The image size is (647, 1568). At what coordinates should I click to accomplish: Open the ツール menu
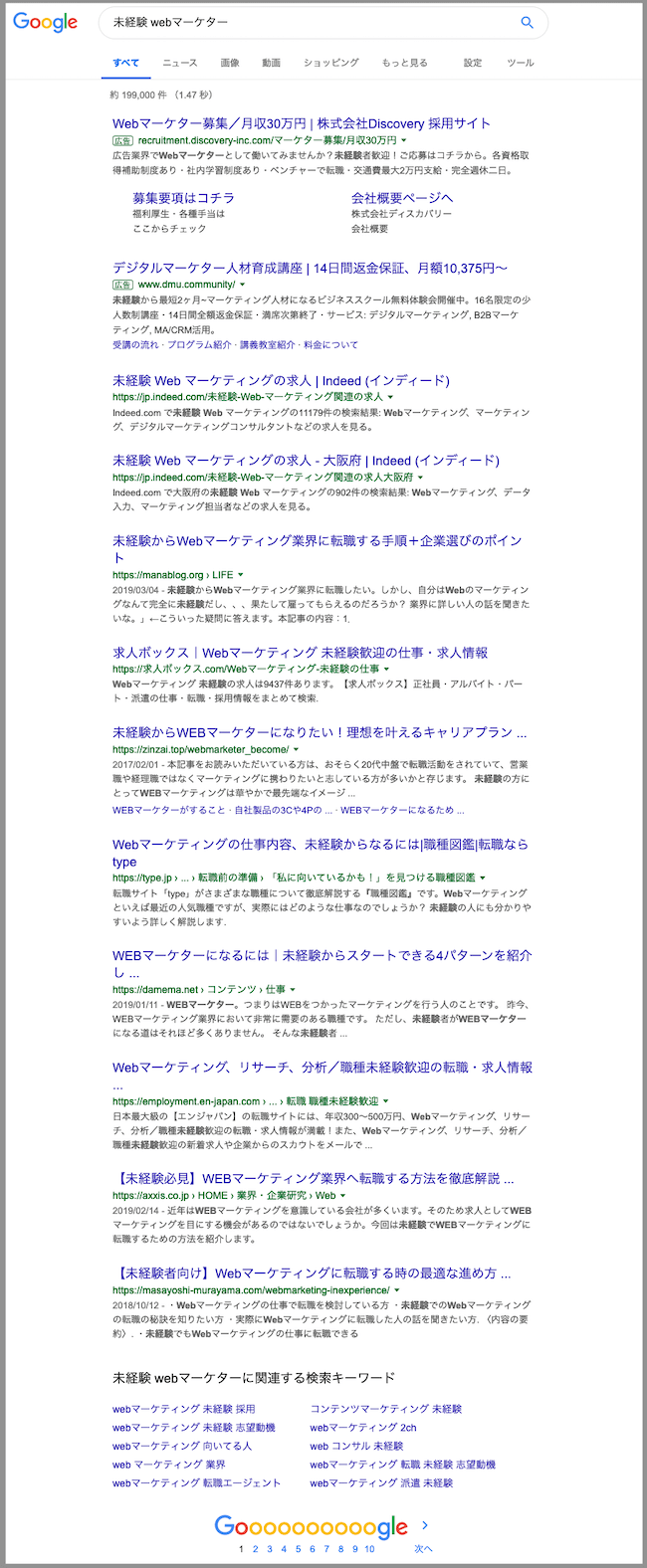(521, 63)
